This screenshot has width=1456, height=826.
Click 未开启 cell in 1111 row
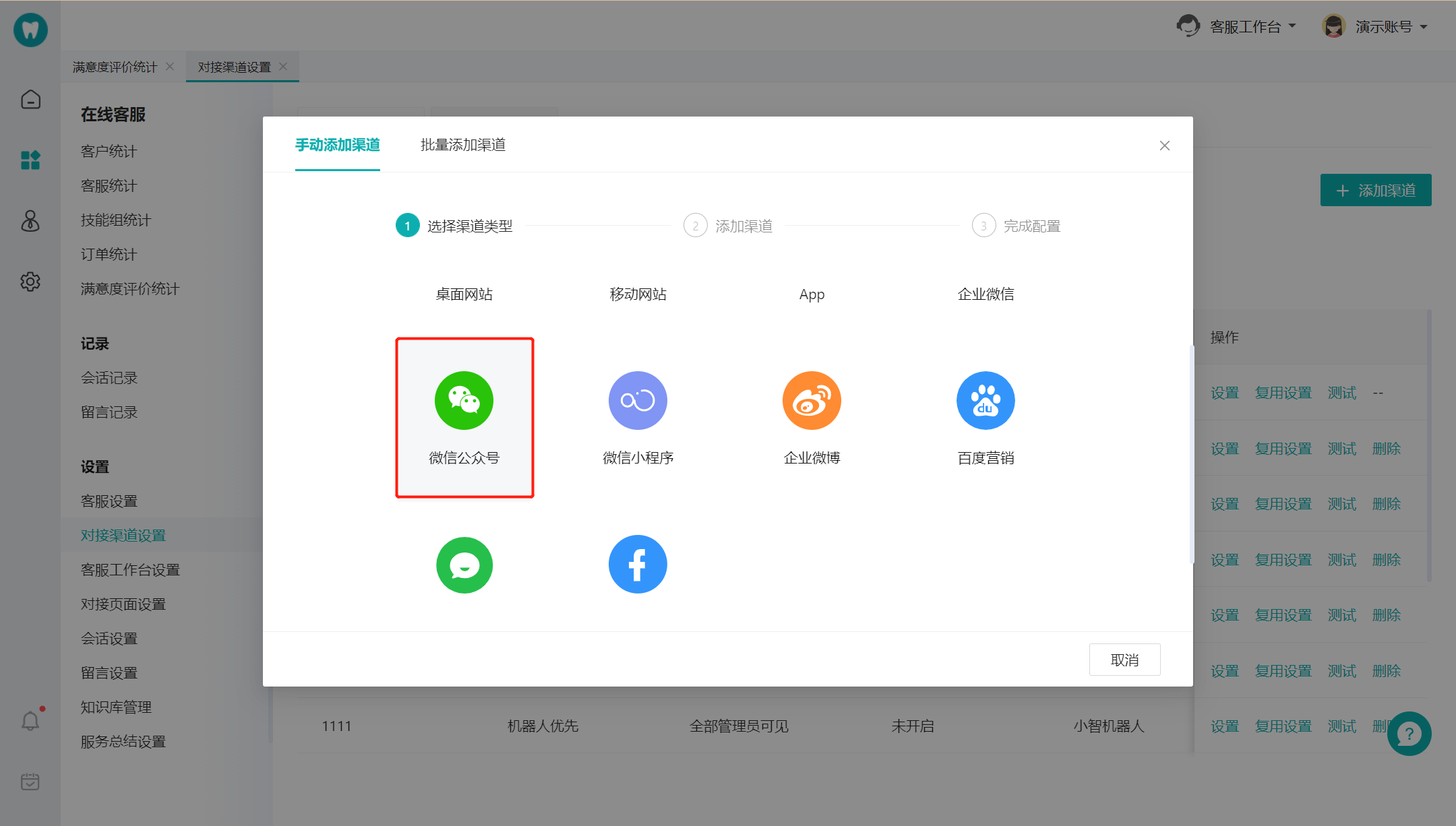tap(913, 726)
